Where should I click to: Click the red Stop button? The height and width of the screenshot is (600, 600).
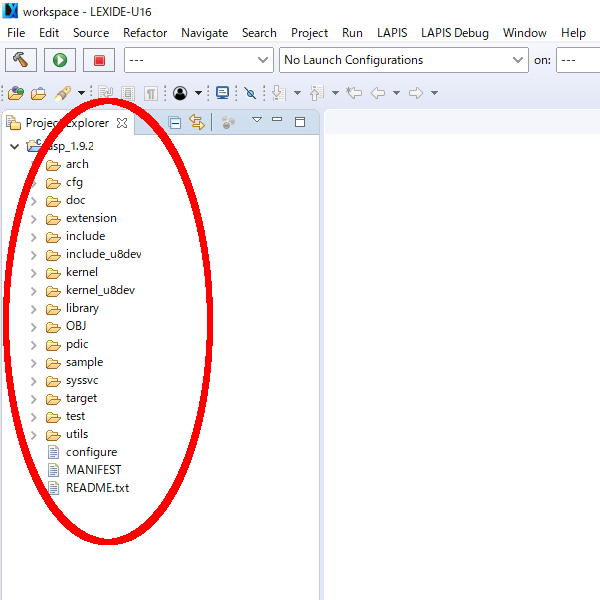[99, 60]
